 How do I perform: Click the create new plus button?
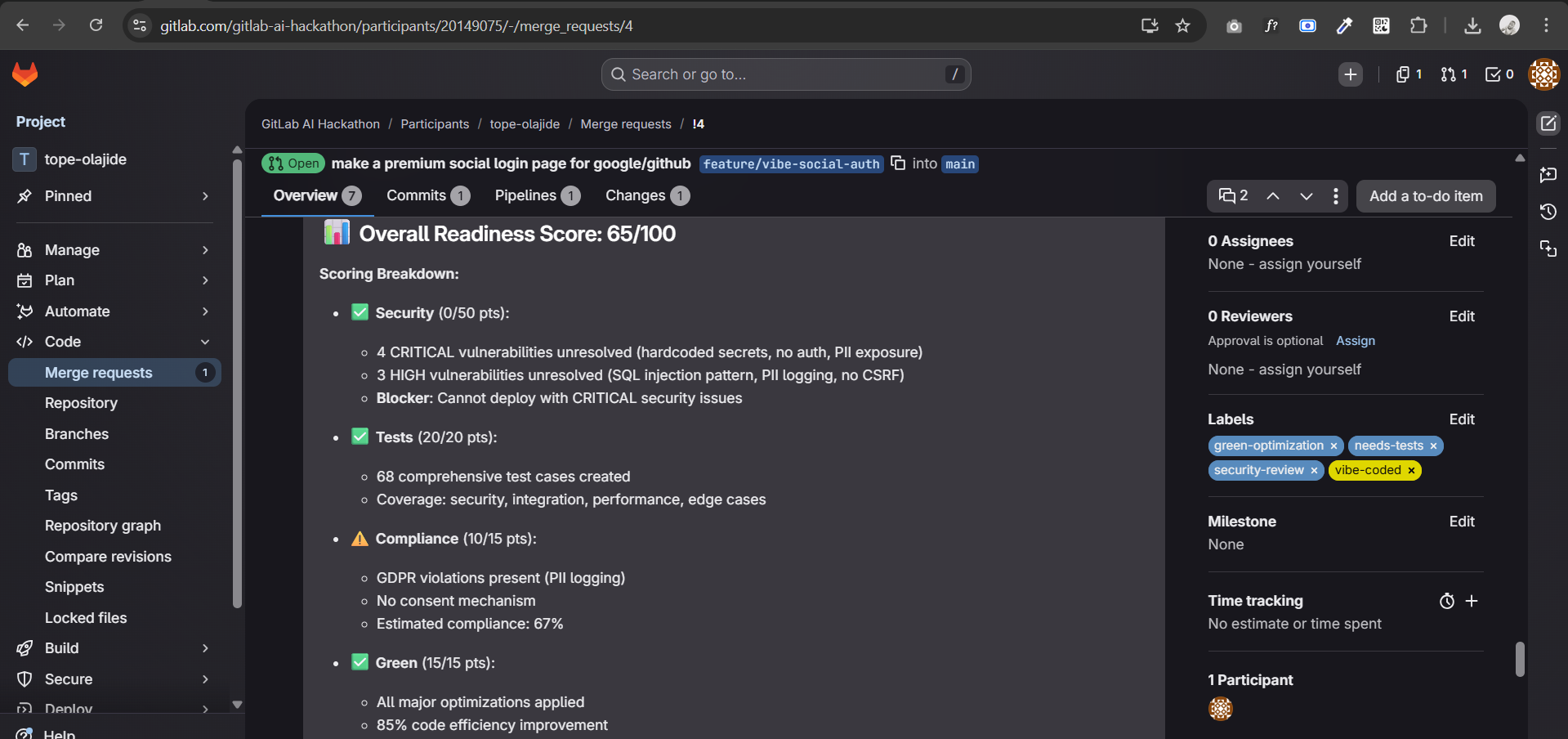point(1351,74)
